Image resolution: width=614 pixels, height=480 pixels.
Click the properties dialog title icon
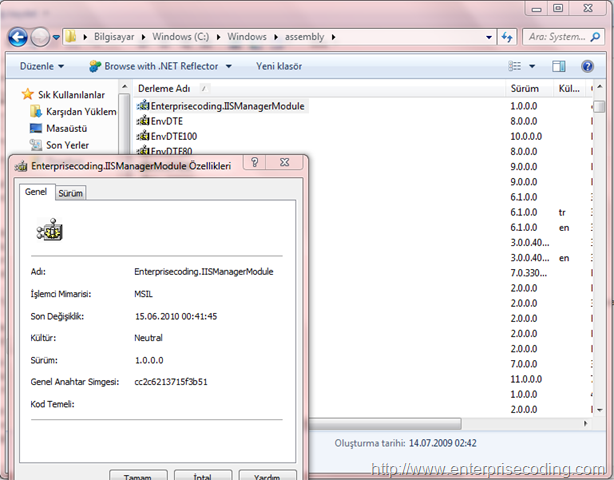[20, 166]
